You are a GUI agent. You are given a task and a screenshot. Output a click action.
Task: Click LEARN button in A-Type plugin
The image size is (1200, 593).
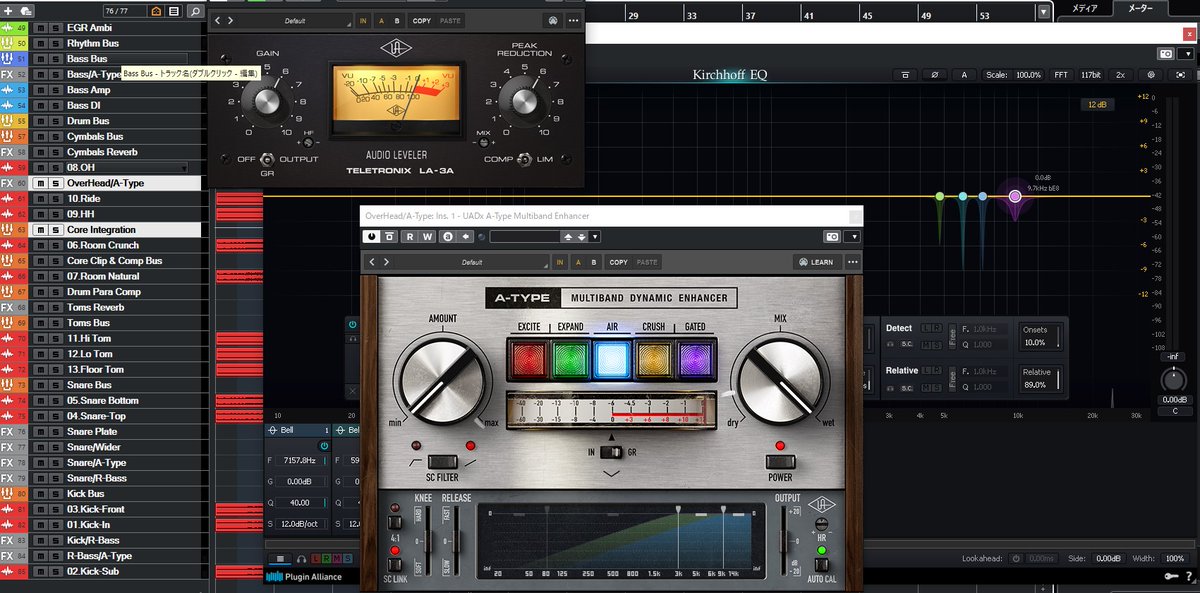point(817,262)
